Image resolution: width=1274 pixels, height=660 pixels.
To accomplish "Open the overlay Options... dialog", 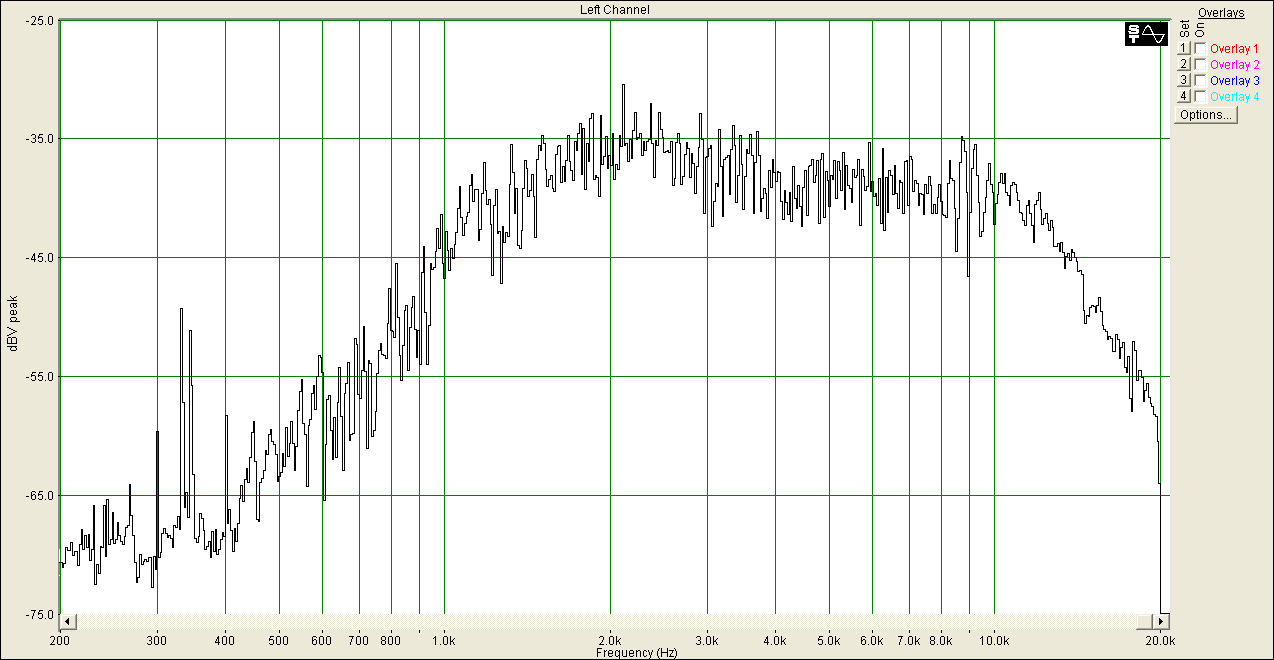I will 1206,114.
